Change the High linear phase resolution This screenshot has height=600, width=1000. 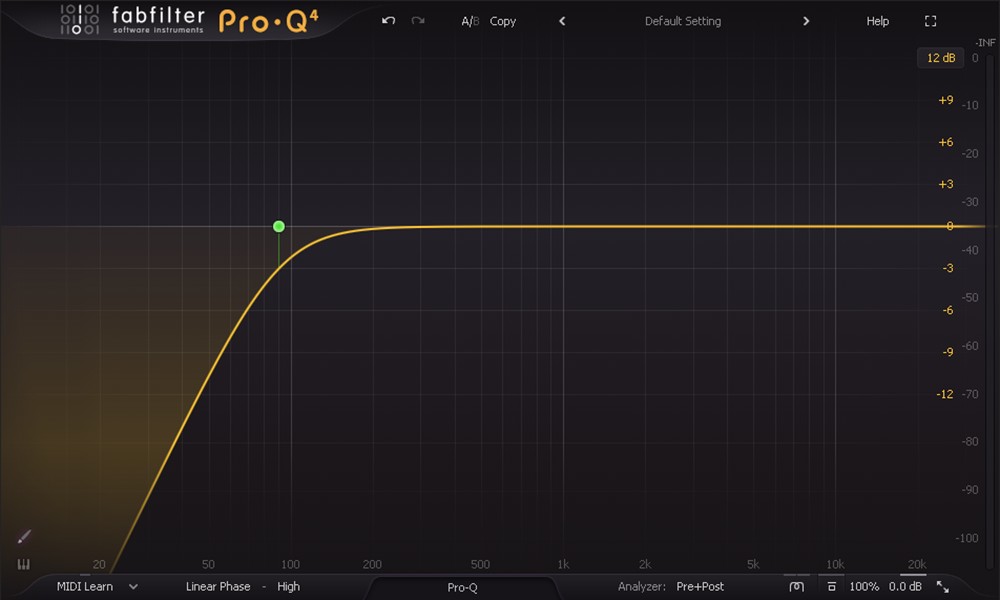click(x=288, y=587)
